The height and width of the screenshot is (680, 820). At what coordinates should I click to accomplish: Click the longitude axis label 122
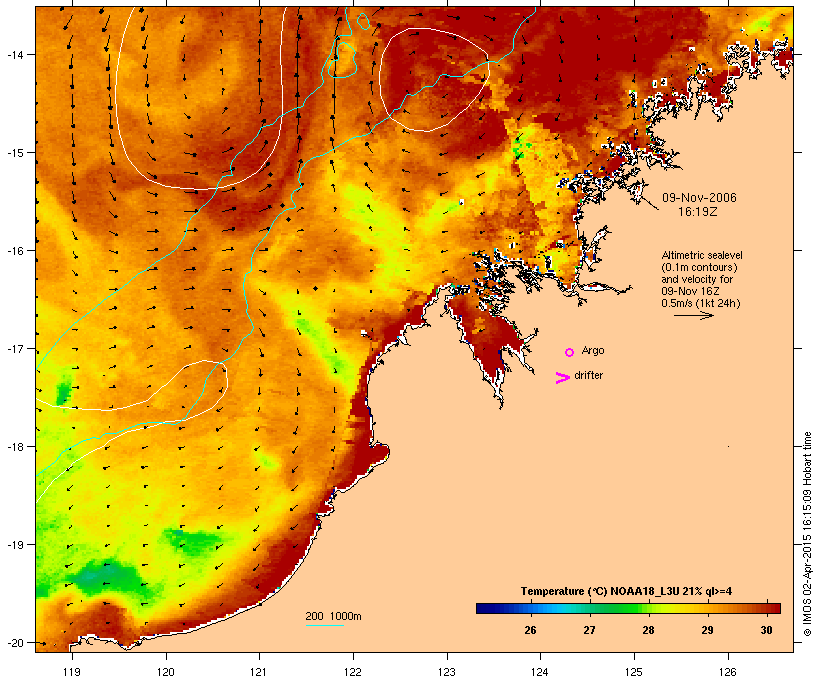pos(353,672)
